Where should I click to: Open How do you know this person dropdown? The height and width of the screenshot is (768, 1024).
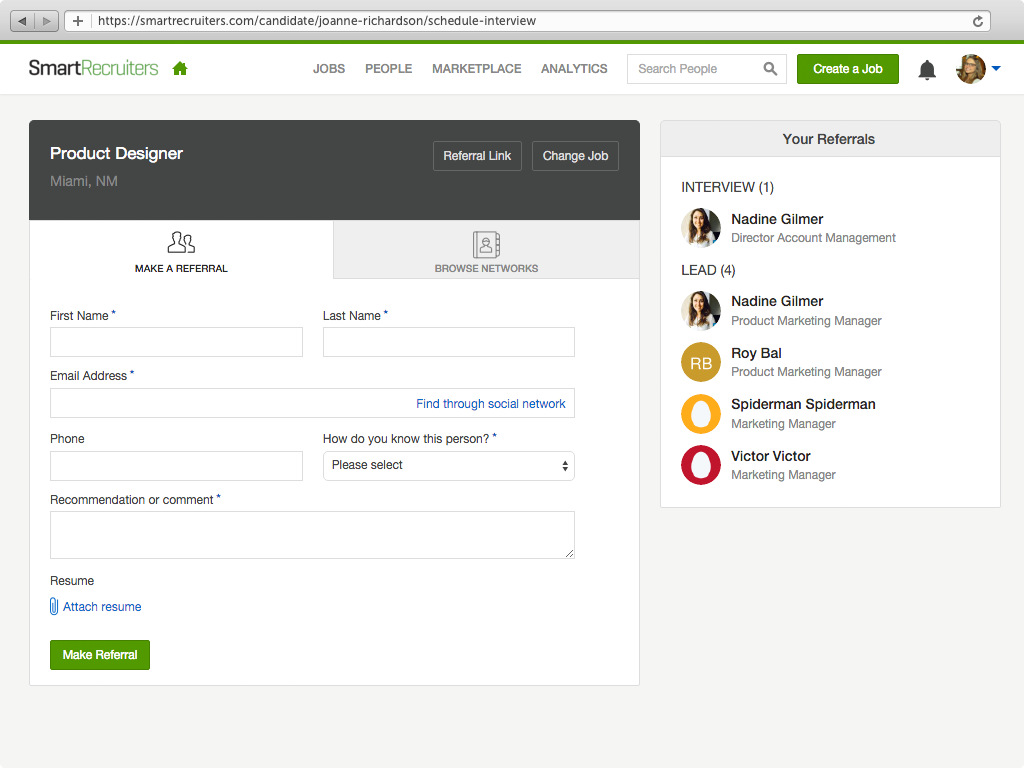coord(449,466)
